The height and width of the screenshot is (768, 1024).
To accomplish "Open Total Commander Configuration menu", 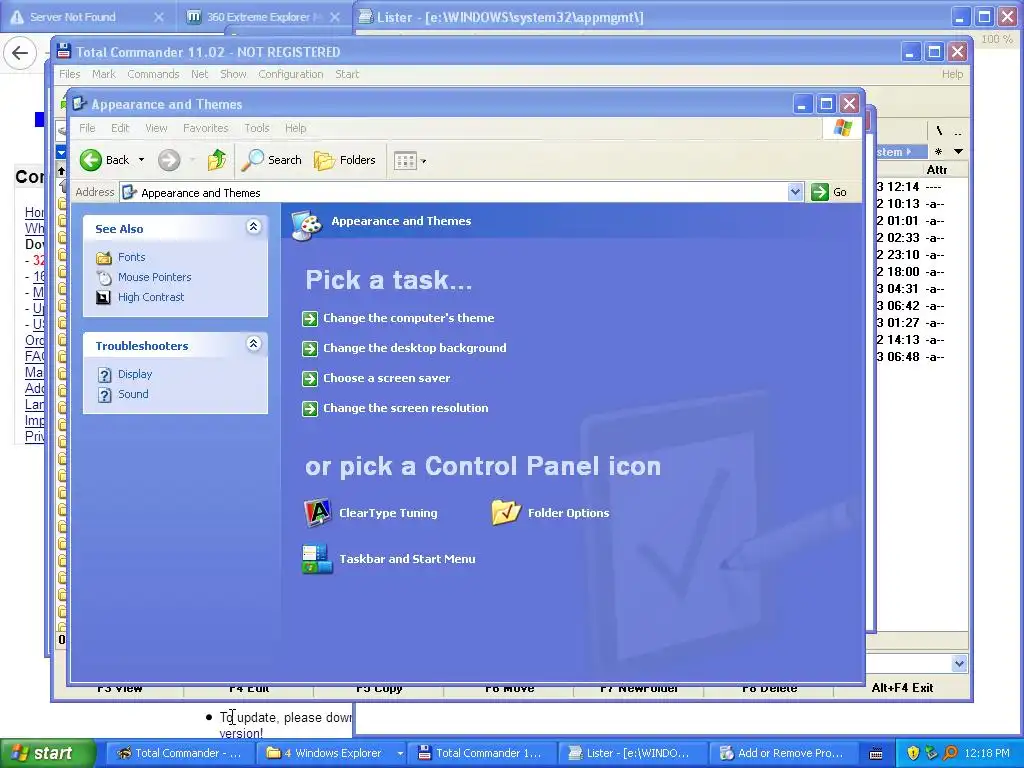I will 291,74.
